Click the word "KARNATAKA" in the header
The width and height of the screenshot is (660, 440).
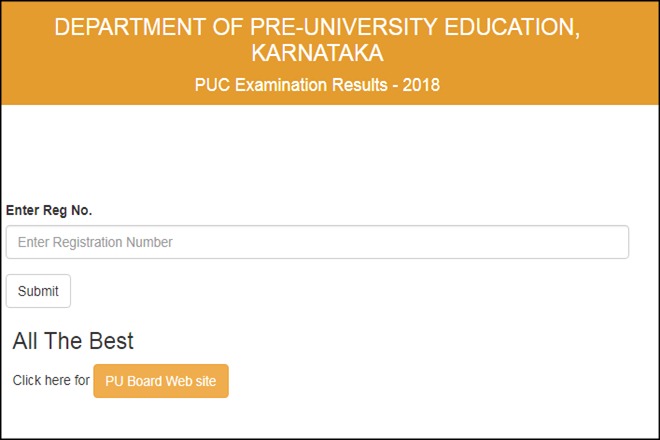[x=317, y=53]
